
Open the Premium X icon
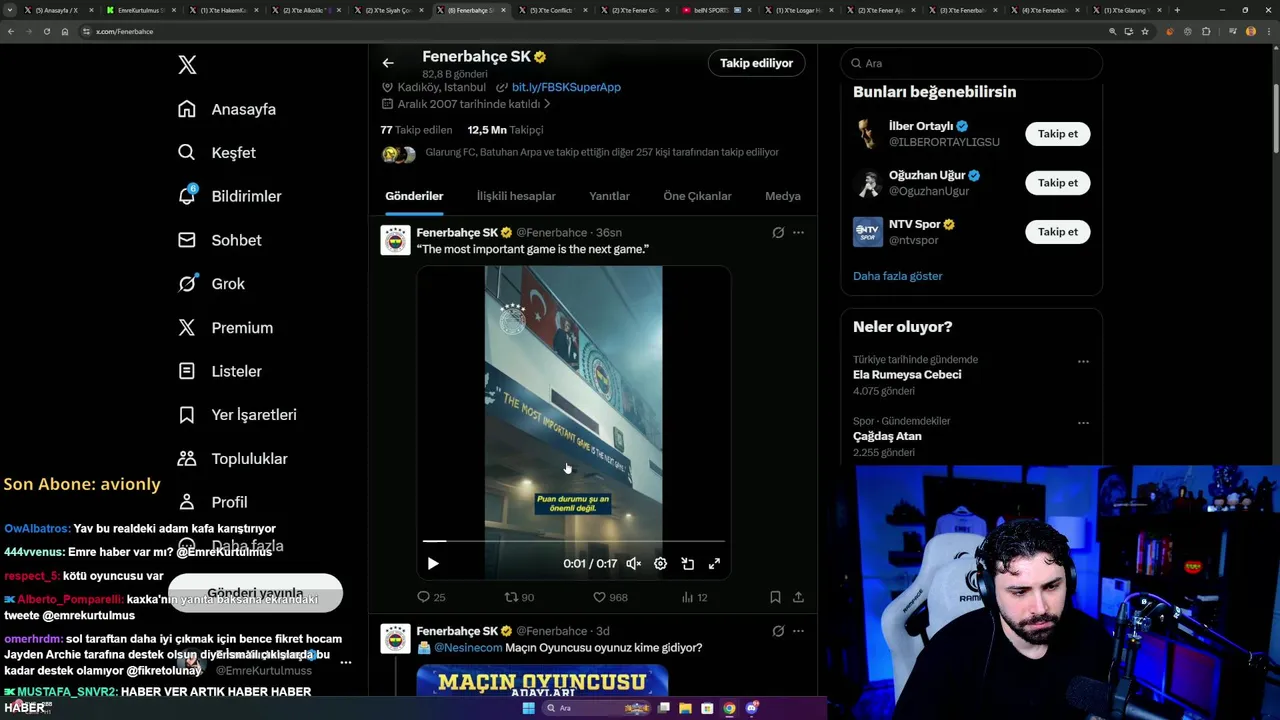[x=187, y=327]
